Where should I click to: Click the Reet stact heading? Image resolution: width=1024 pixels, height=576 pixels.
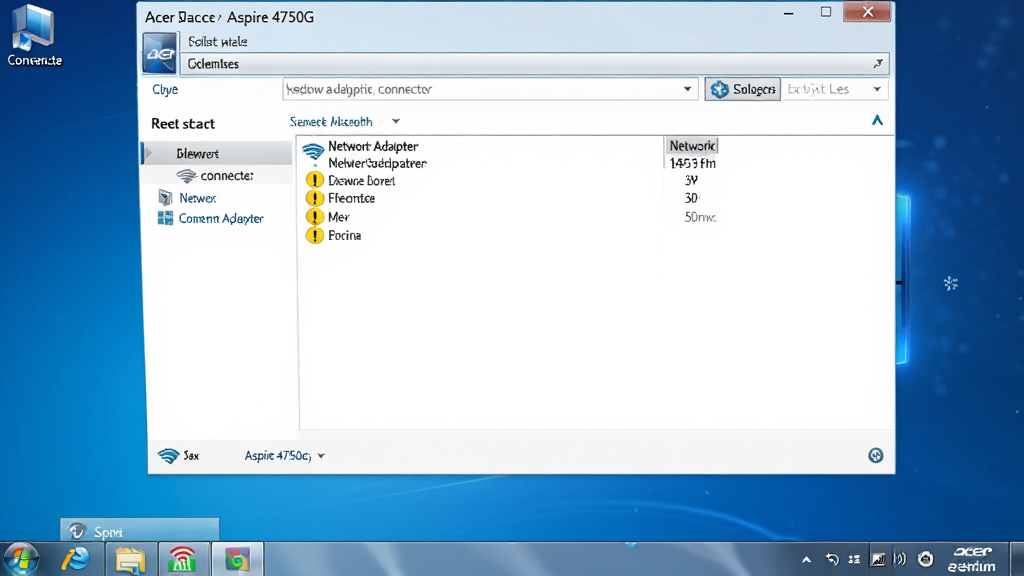coord(183,123)
